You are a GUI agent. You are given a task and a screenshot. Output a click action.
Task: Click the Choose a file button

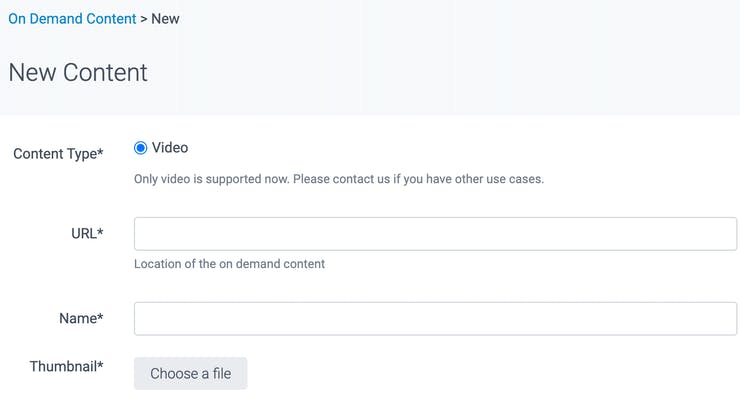[191, 374]
